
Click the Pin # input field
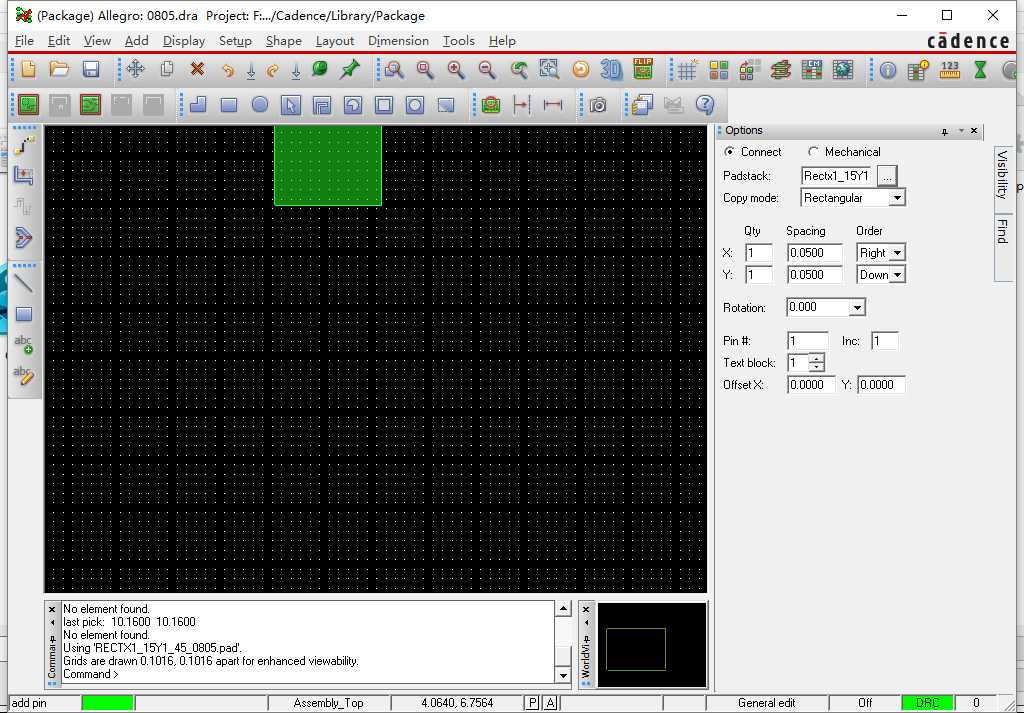click(x=808, y=341)
